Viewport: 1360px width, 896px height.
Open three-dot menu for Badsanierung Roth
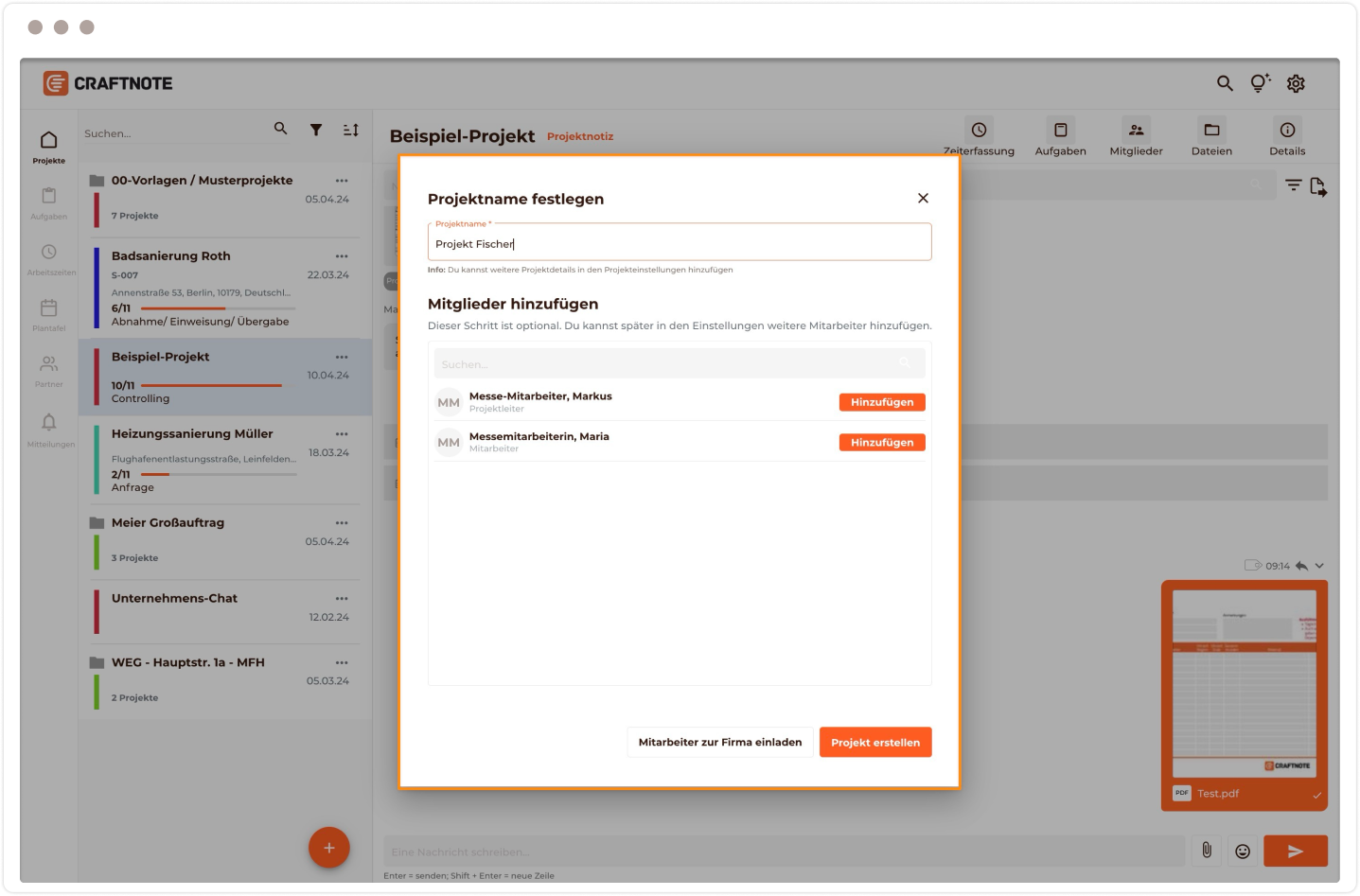coord(342,256)
